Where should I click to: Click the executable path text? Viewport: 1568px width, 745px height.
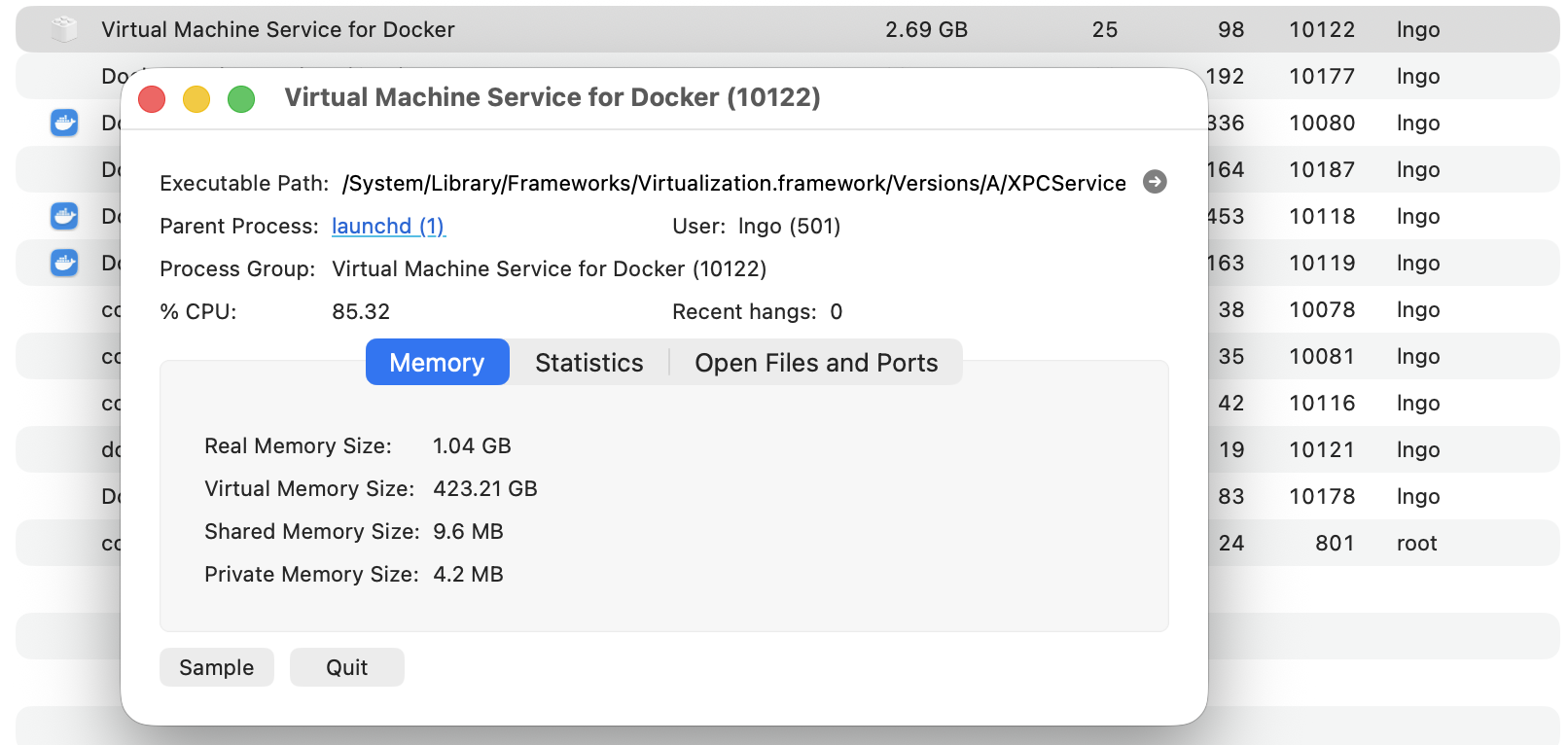(733, 184)
